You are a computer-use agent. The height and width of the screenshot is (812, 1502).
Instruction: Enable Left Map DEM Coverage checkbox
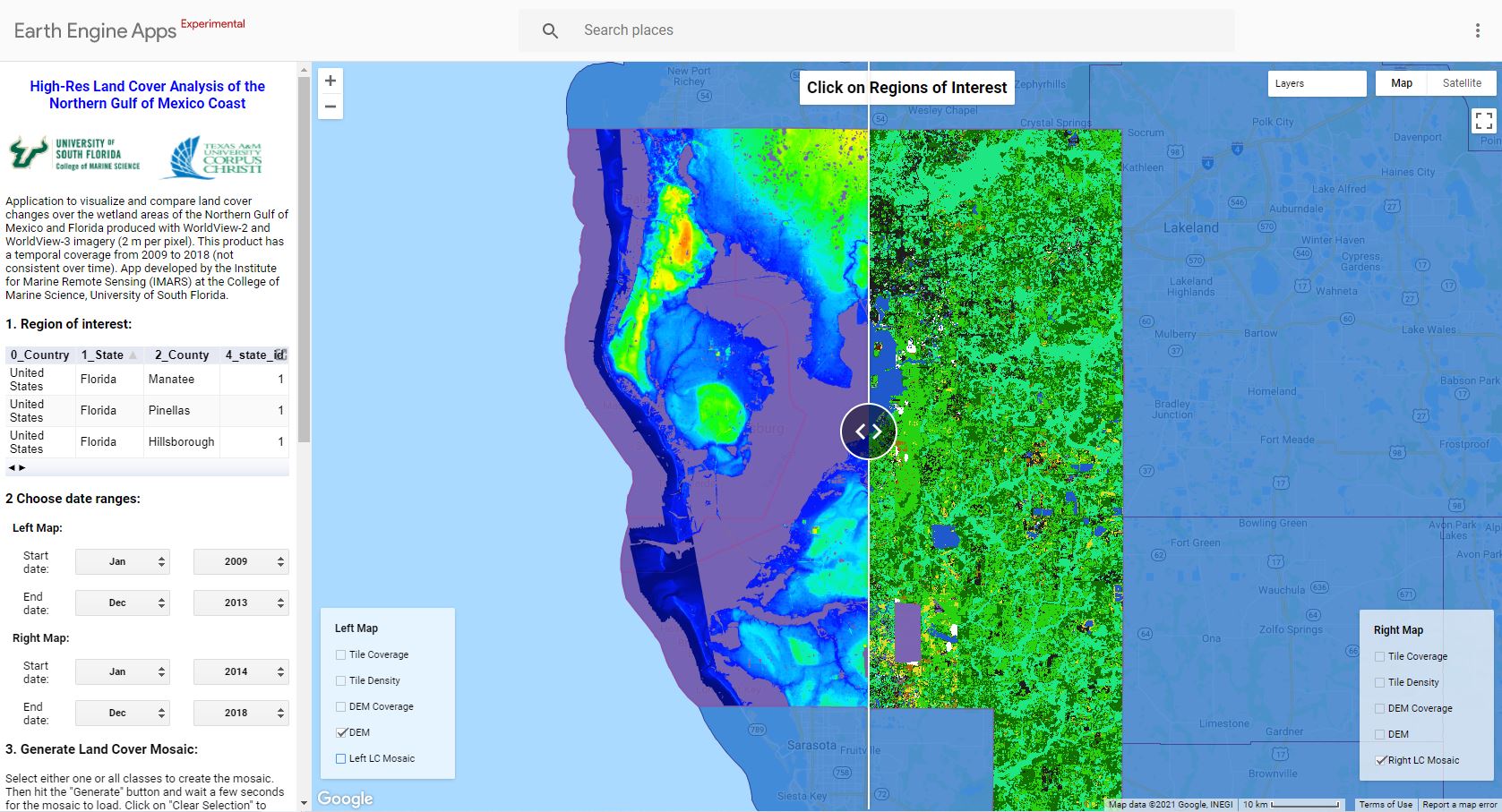click(x=340, y=707)
